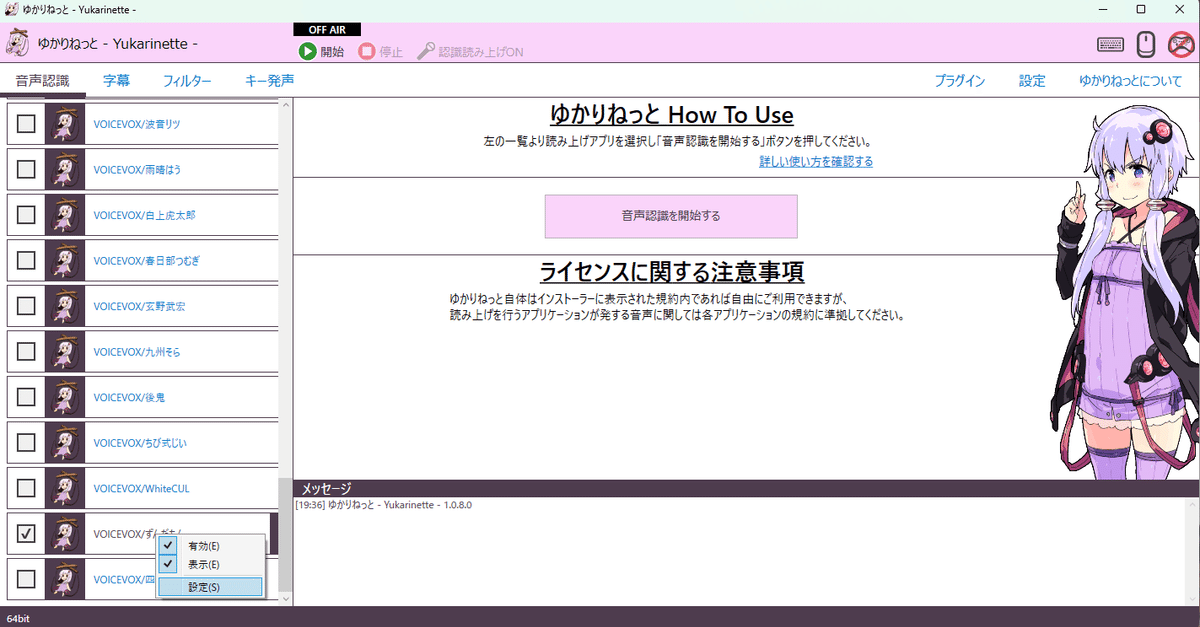Screen dimensions: 1200x627
Task: Click the 音声認識を開始する button
Action: 671,216
